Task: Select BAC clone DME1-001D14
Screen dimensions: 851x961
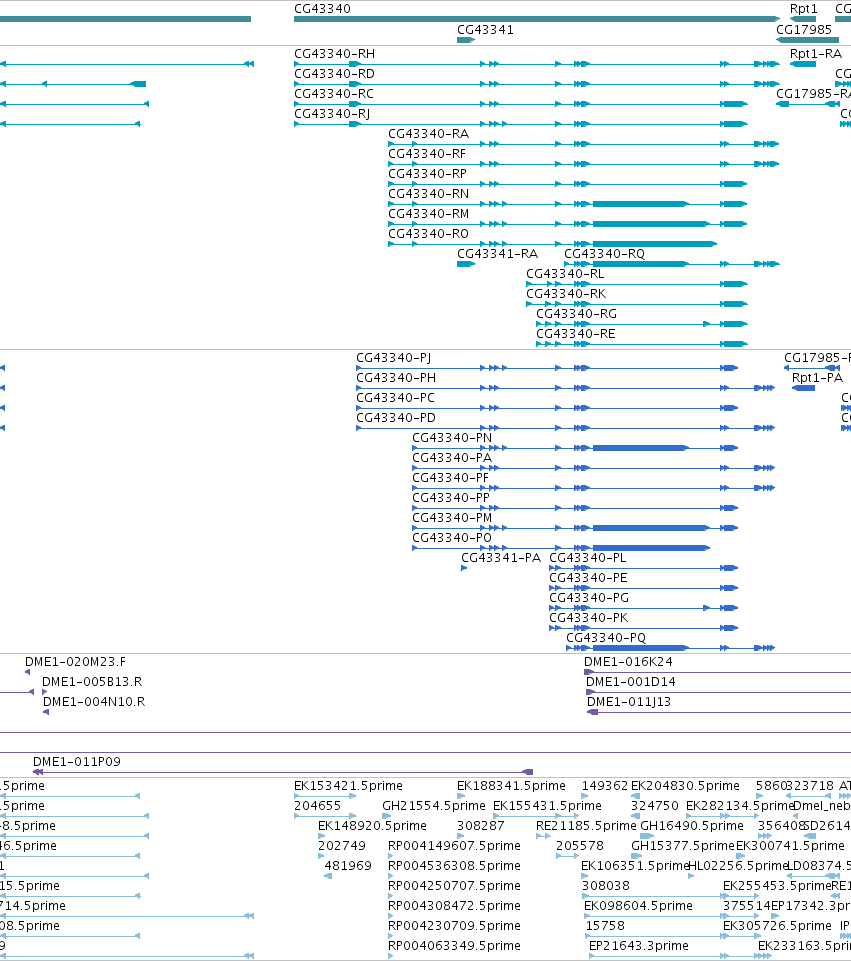Action: click(x=630, y=682)
